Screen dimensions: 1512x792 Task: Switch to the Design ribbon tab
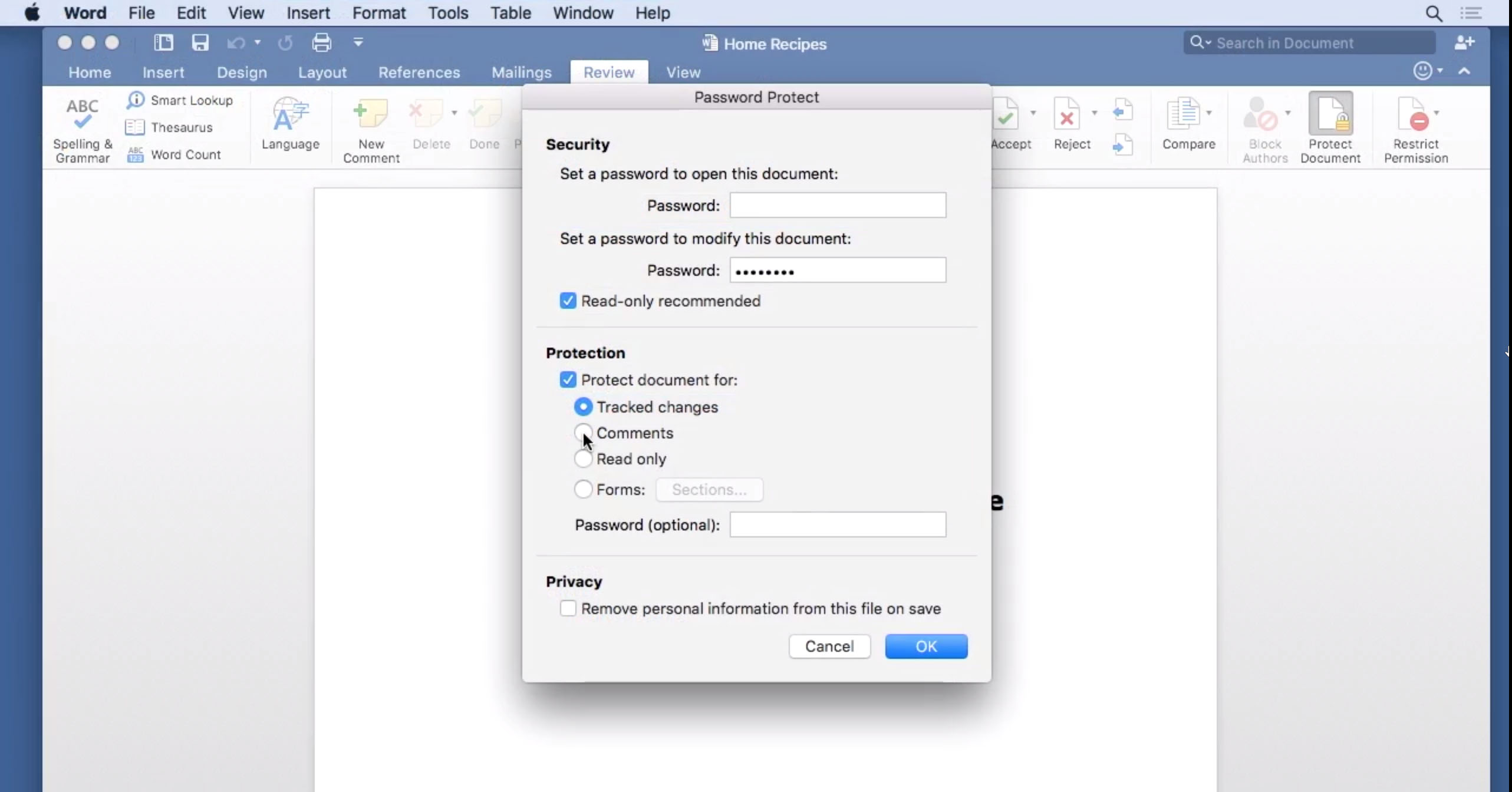pos(242,72)
